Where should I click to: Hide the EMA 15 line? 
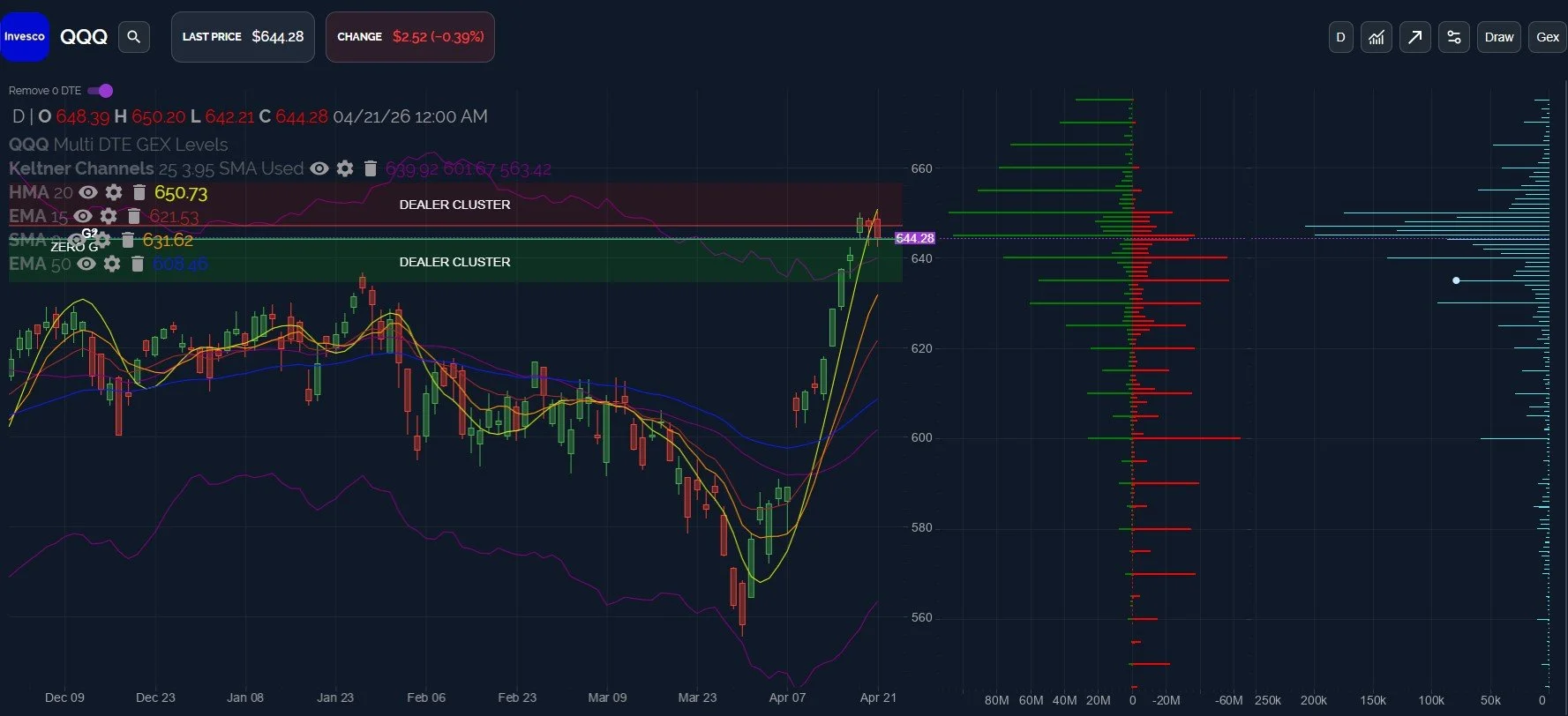83,216
